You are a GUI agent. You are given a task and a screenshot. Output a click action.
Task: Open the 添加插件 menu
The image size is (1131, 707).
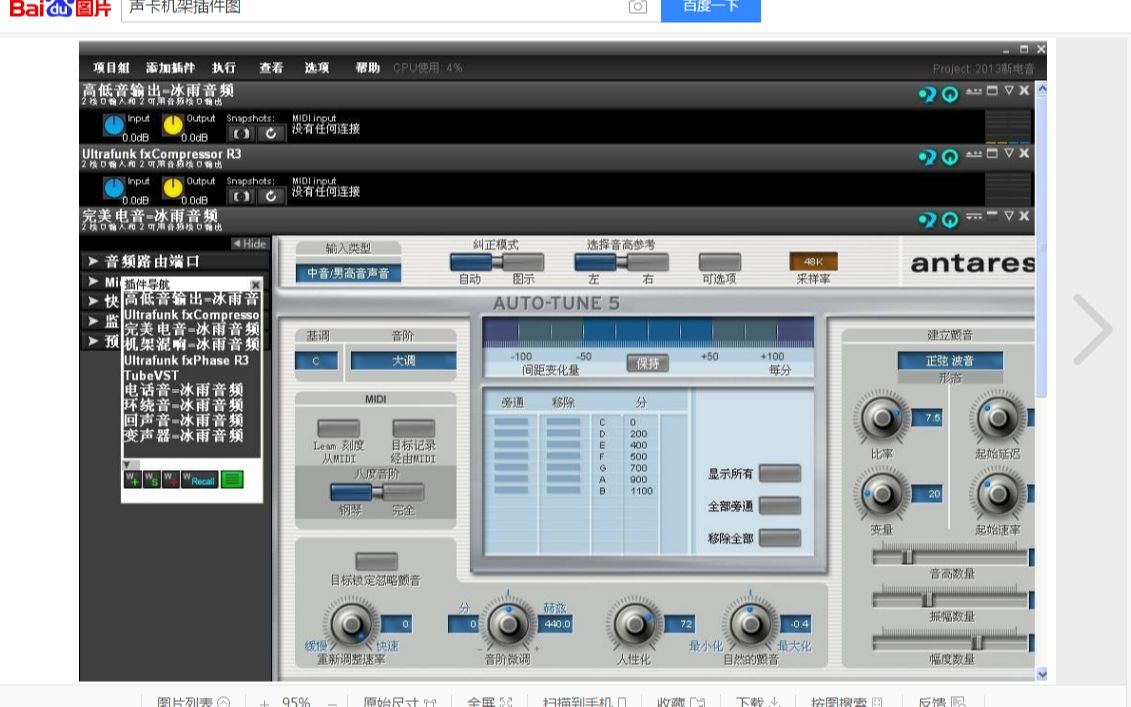click(170, 68)
